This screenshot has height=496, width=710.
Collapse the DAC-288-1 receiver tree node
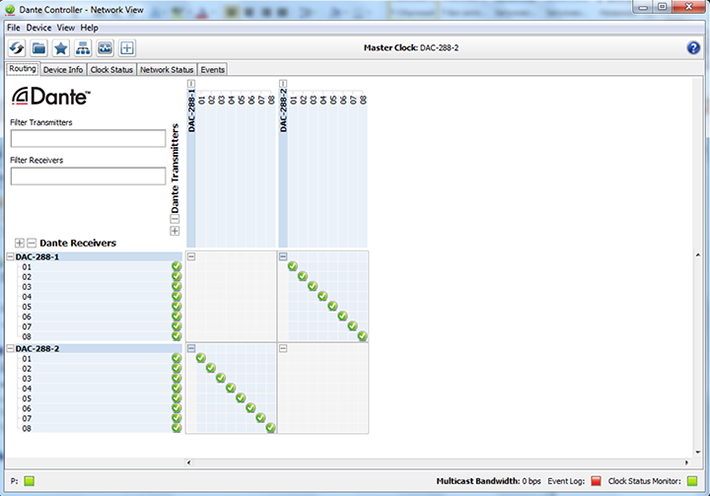10,257
